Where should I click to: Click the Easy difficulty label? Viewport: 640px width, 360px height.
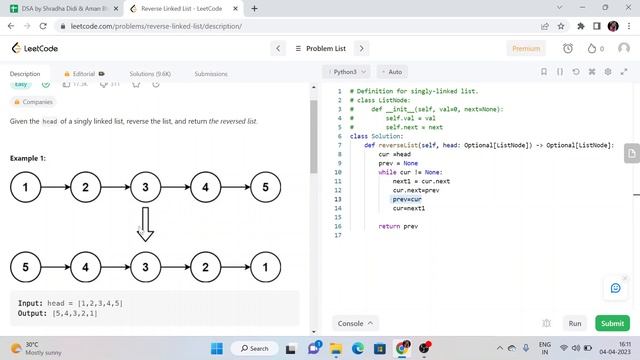tap(21, 84)
